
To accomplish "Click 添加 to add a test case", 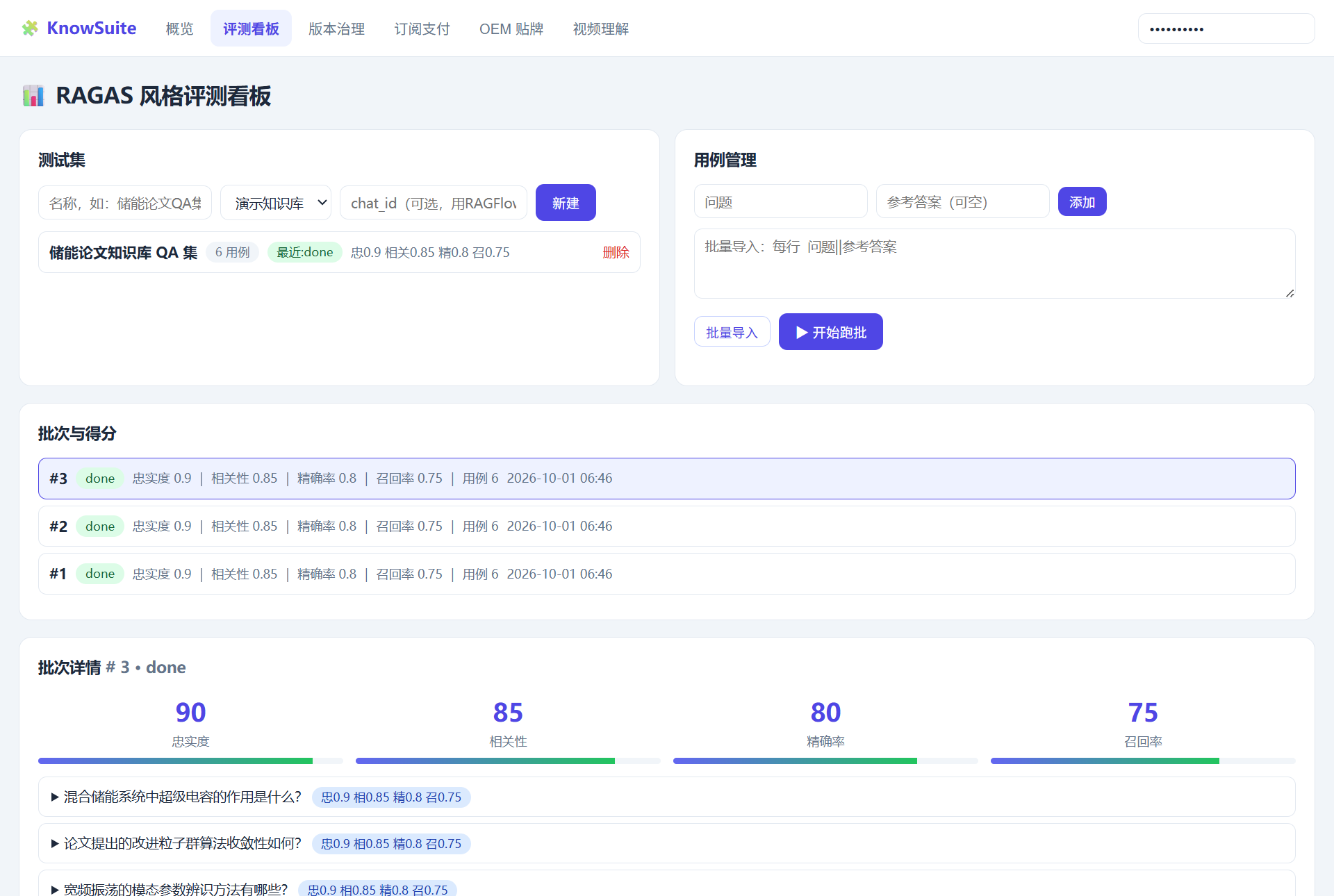I will [1082, 202].
